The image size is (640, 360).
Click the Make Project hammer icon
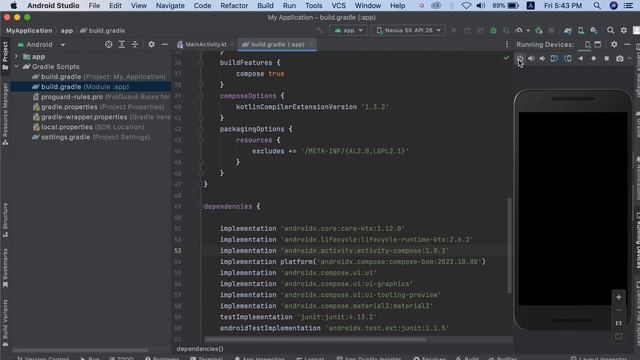click(319, 31)
